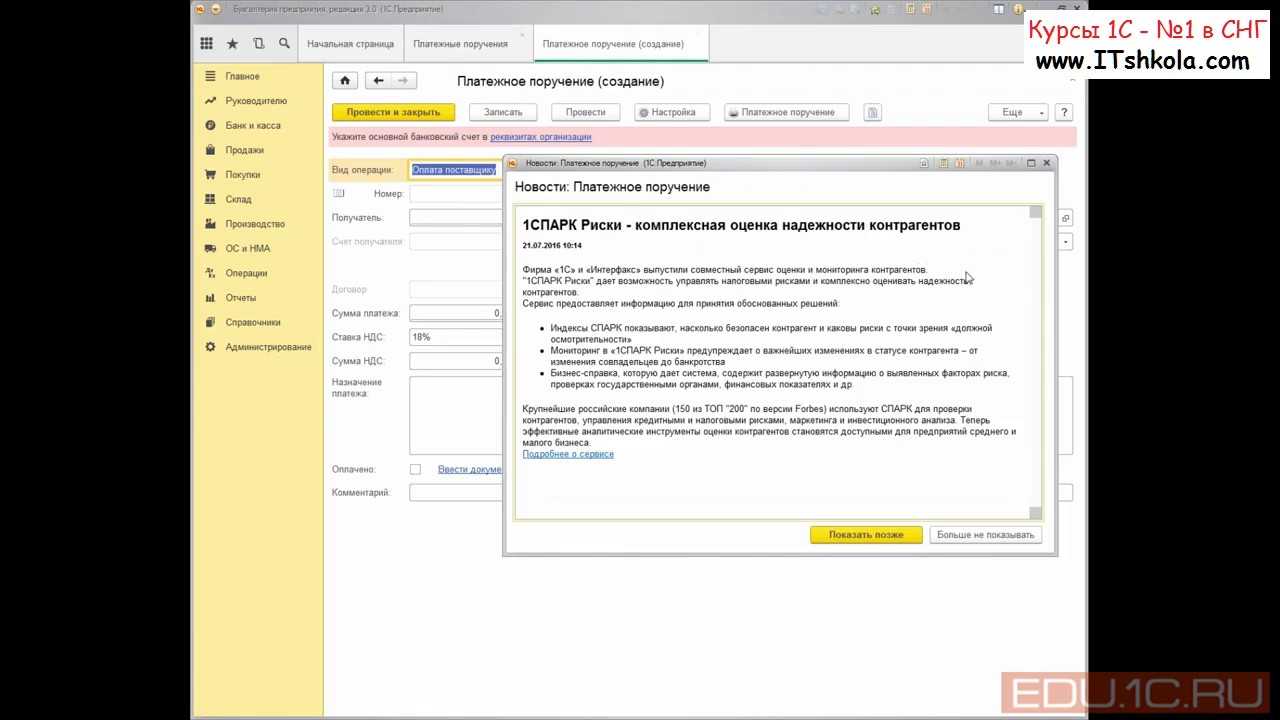
Task: Open Руководителю section in sidebar
Action: (x=256, y=101)
